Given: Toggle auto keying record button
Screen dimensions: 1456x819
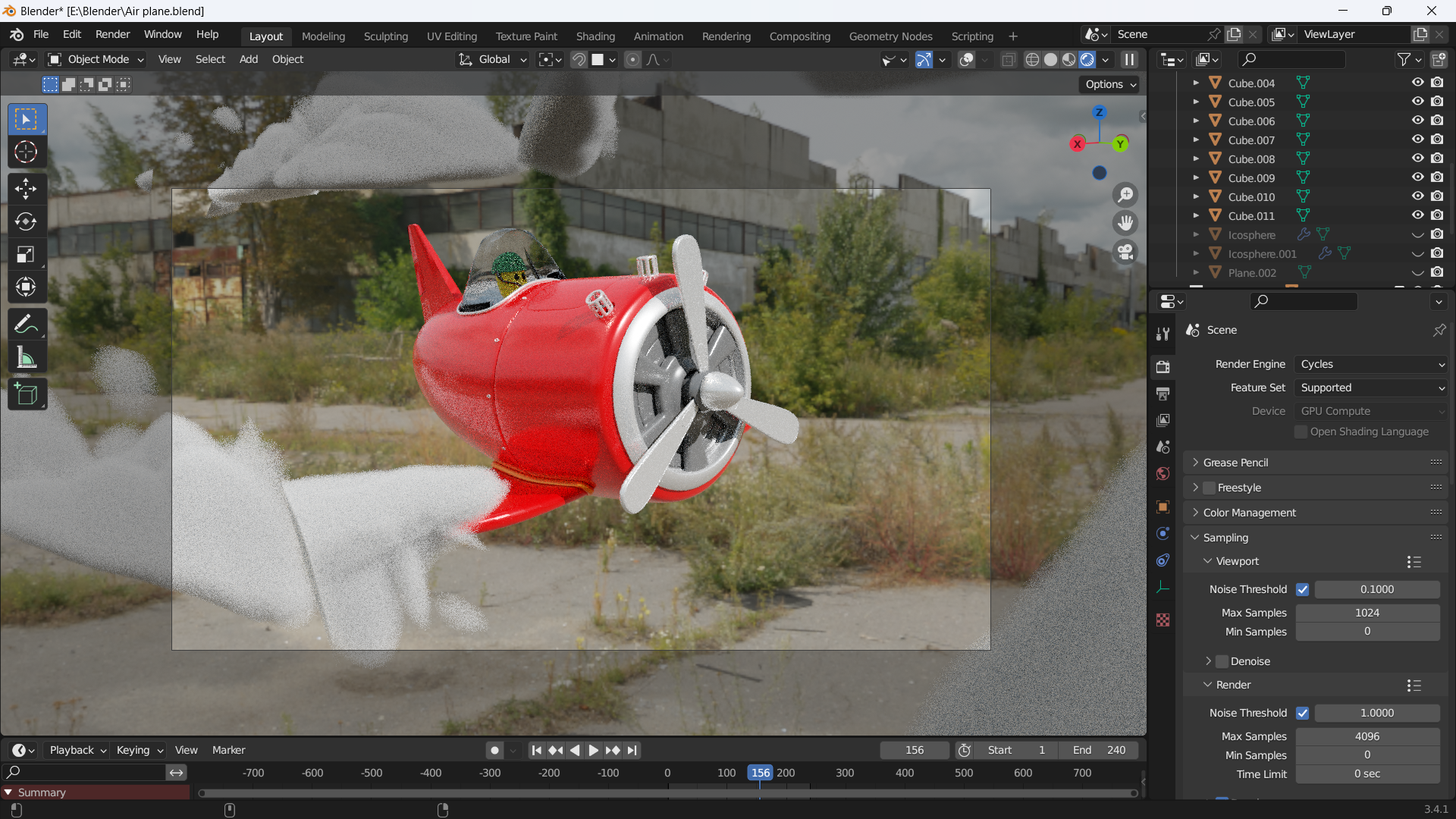Looking at the screenshot, I should (x=494, y=750).
